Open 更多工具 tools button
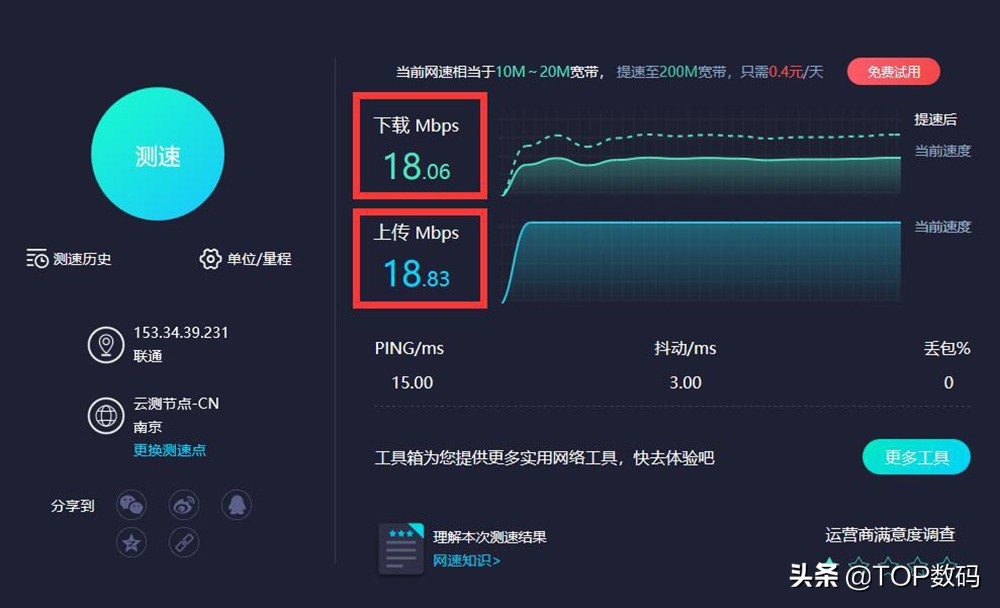This screenshot has width=1000, height=608. [916, 456]
